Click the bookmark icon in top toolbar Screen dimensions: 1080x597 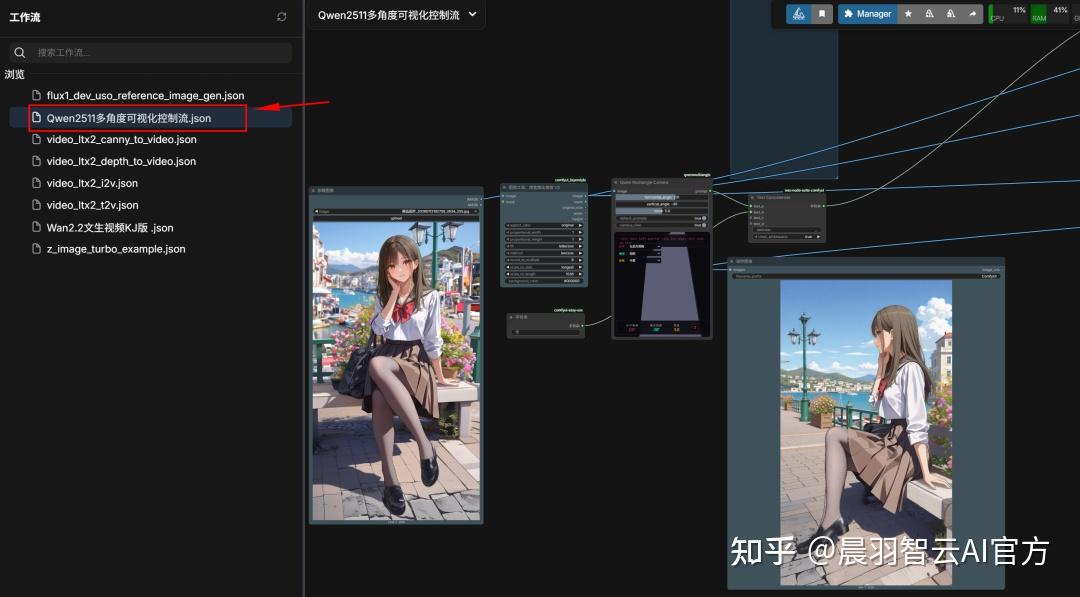822,14
